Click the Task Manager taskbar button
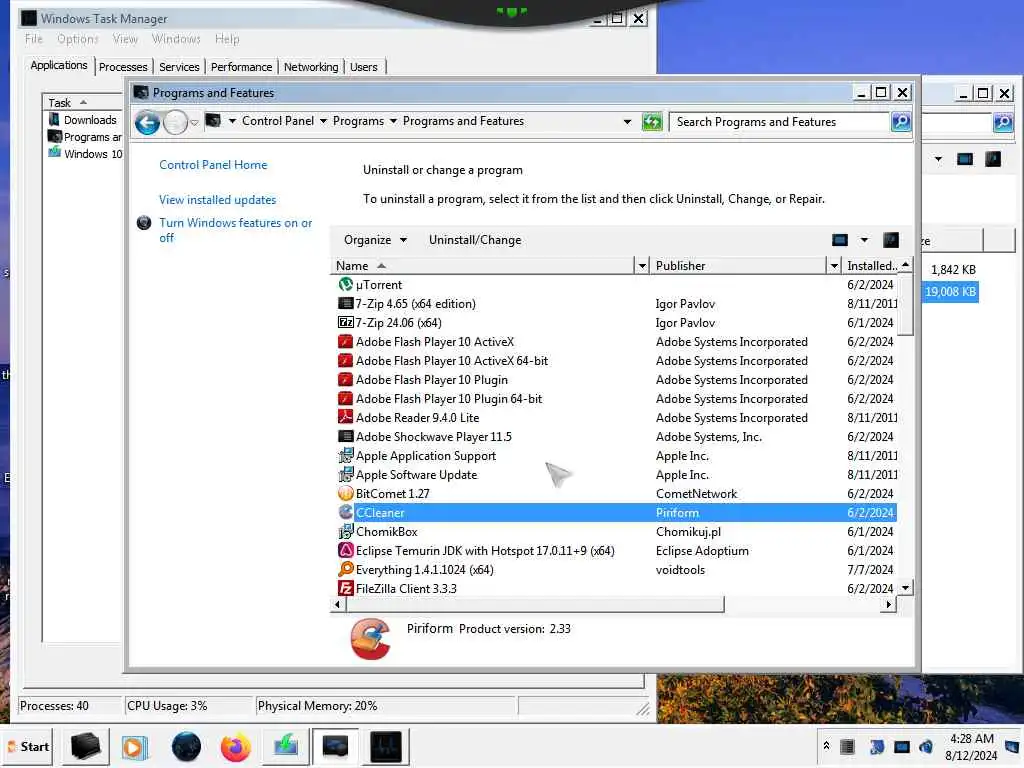 [x=386, y=746]
